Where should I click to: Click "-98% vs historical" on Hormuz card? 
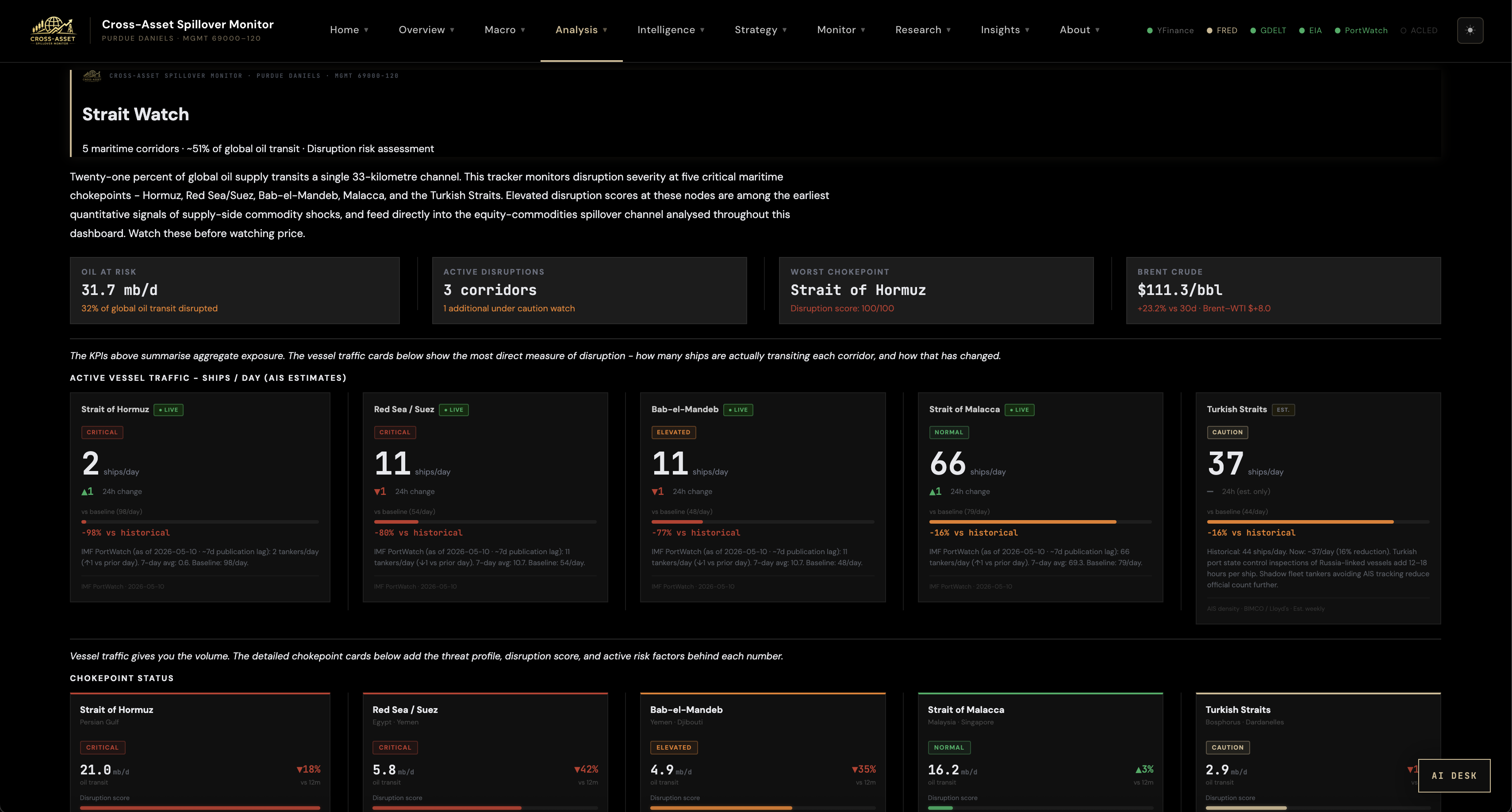(x=126, y=533)
